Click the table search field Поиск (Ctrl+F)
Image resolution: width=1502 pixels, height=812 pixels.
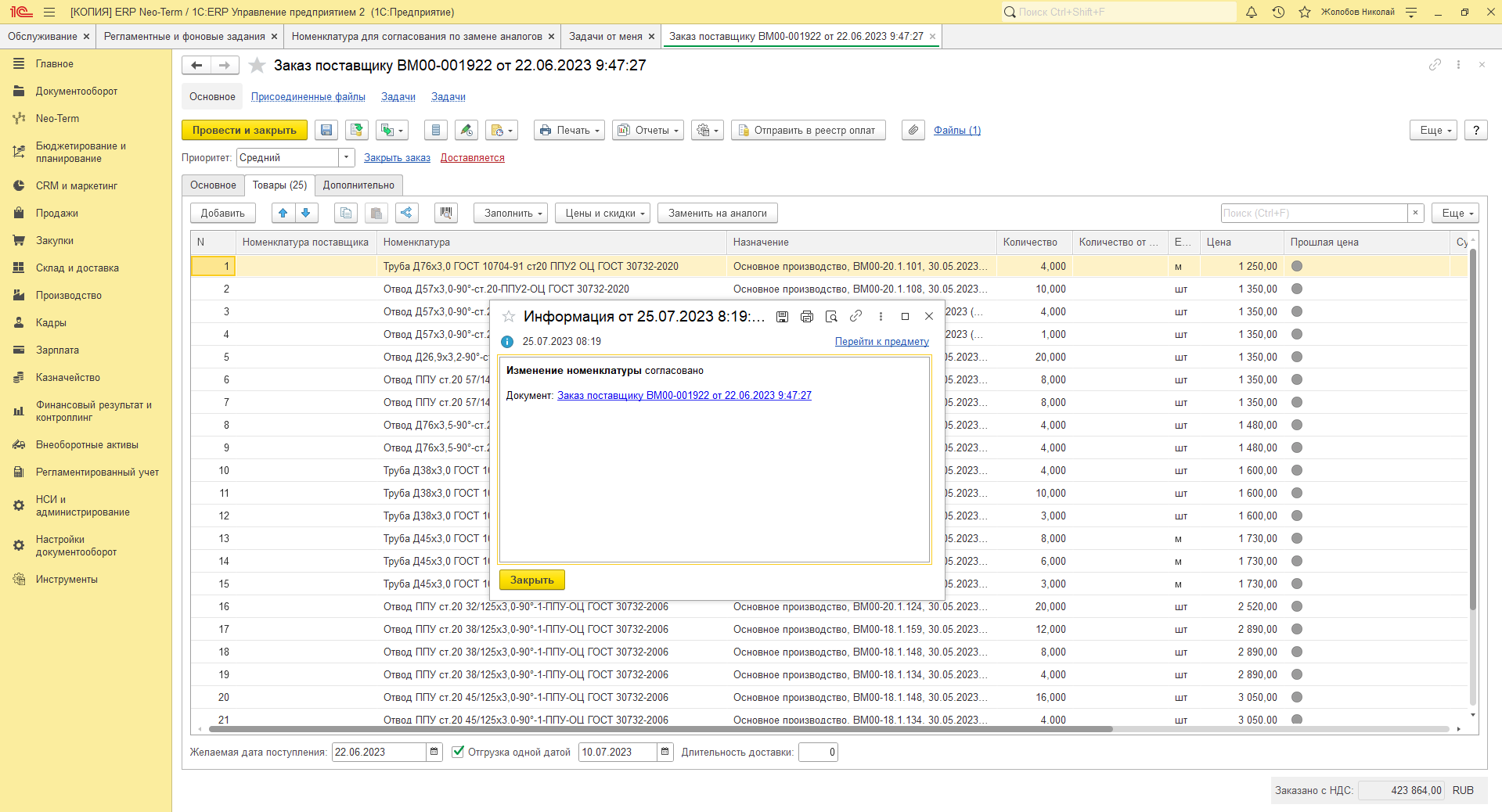(1314, 213)
